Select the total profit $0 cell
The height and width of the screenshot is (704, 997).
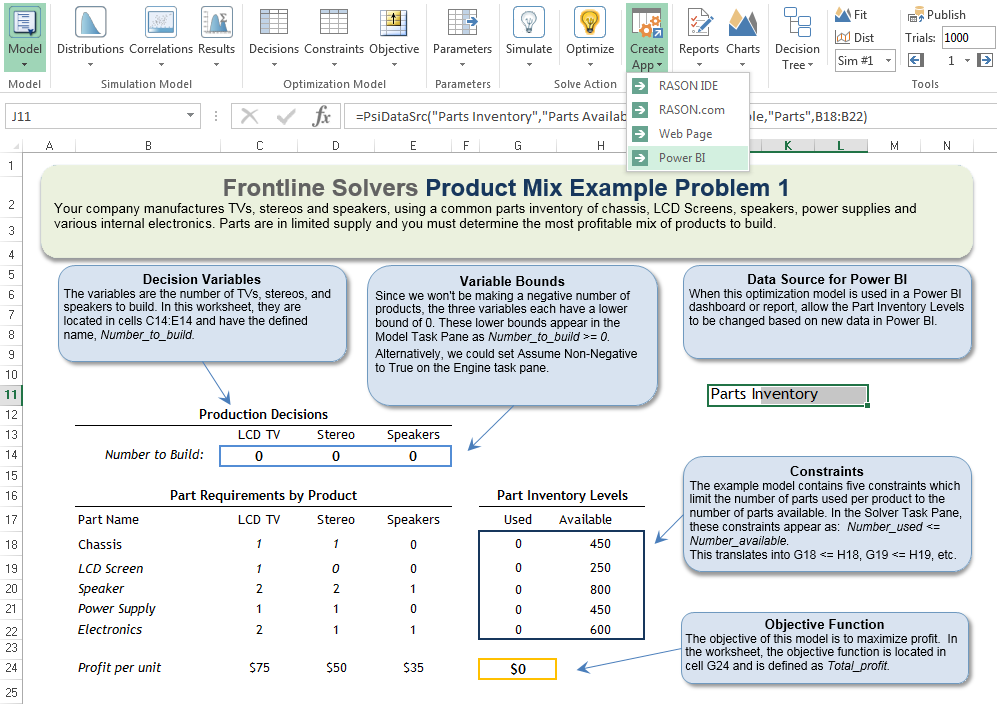(518, 669)
